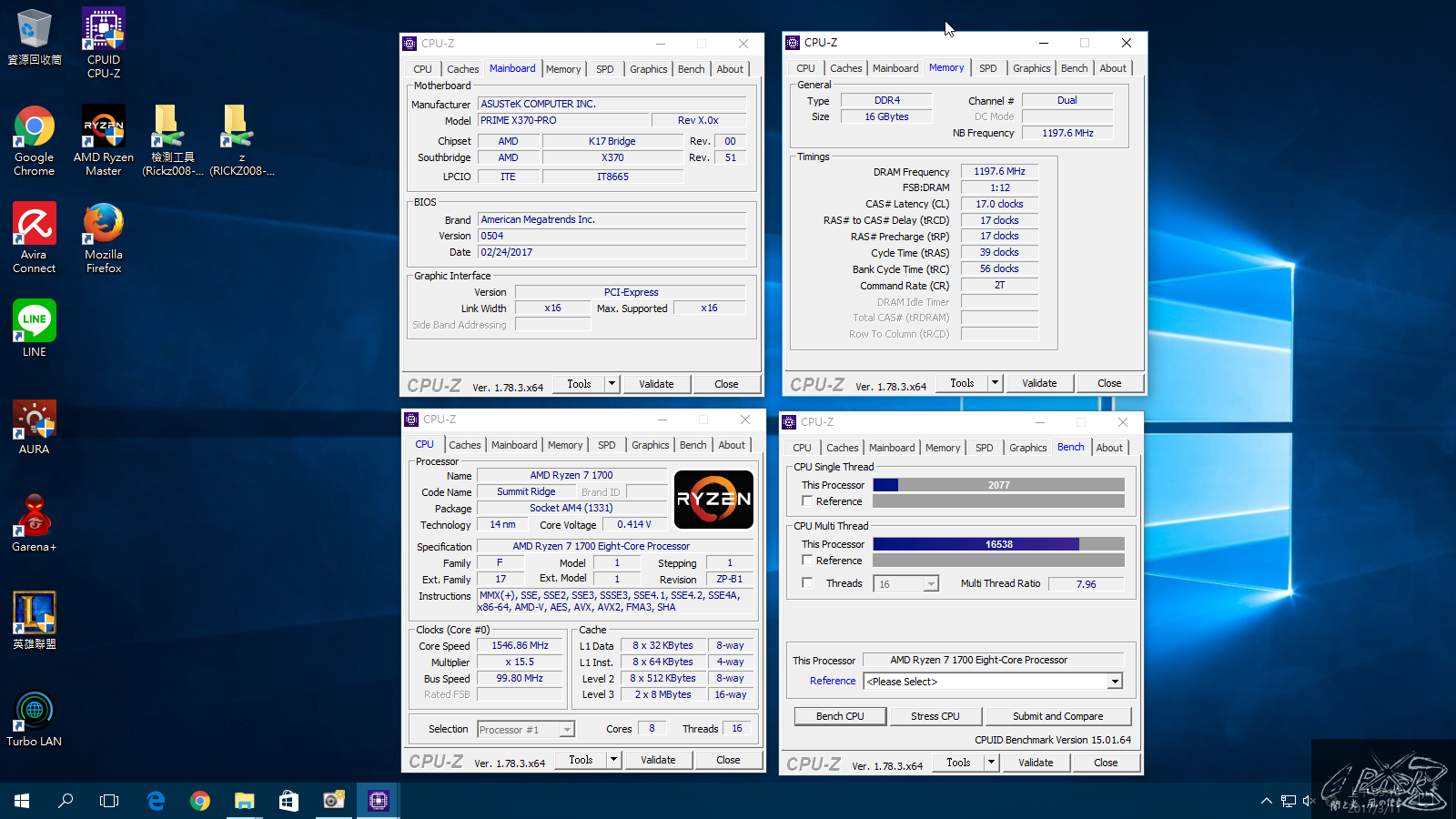Enable Reference checkbox under CPU Multi Thread
Screen dimensions: 1456x819
[807, 561]
